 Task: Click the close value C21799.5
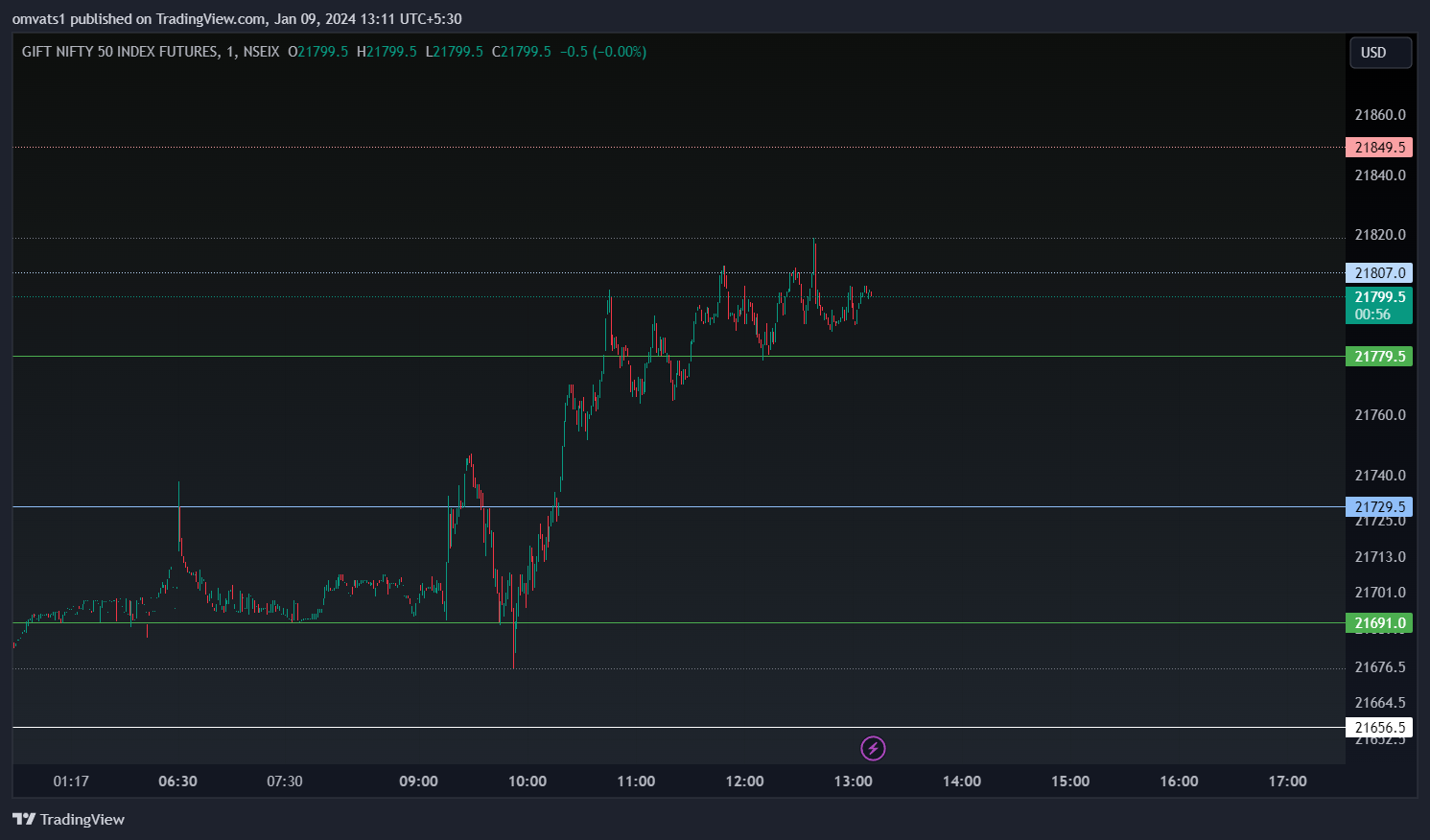point(522,52)
